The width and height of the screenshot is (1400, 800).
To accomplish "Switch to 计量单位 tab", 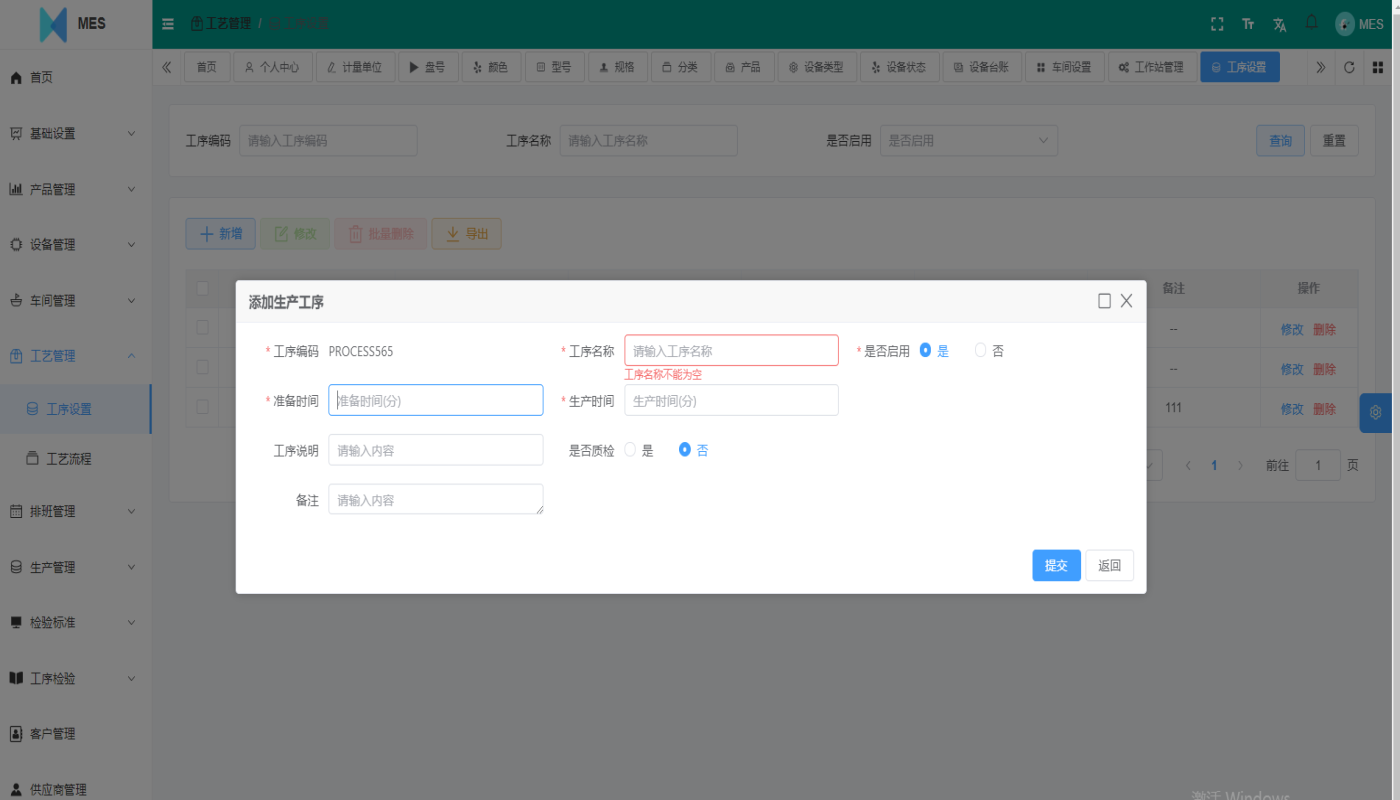I will pyautogui.click(x=355, y=67).
